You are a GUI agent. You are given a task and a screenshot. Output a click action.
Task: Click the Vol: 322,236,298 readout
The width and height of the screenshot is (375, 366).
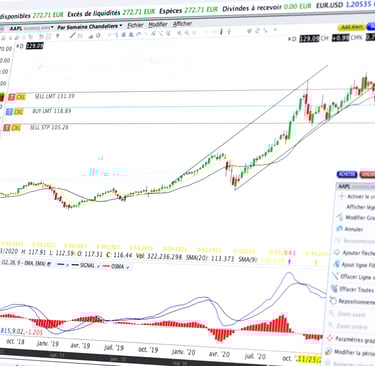click(x=158, y=256)
